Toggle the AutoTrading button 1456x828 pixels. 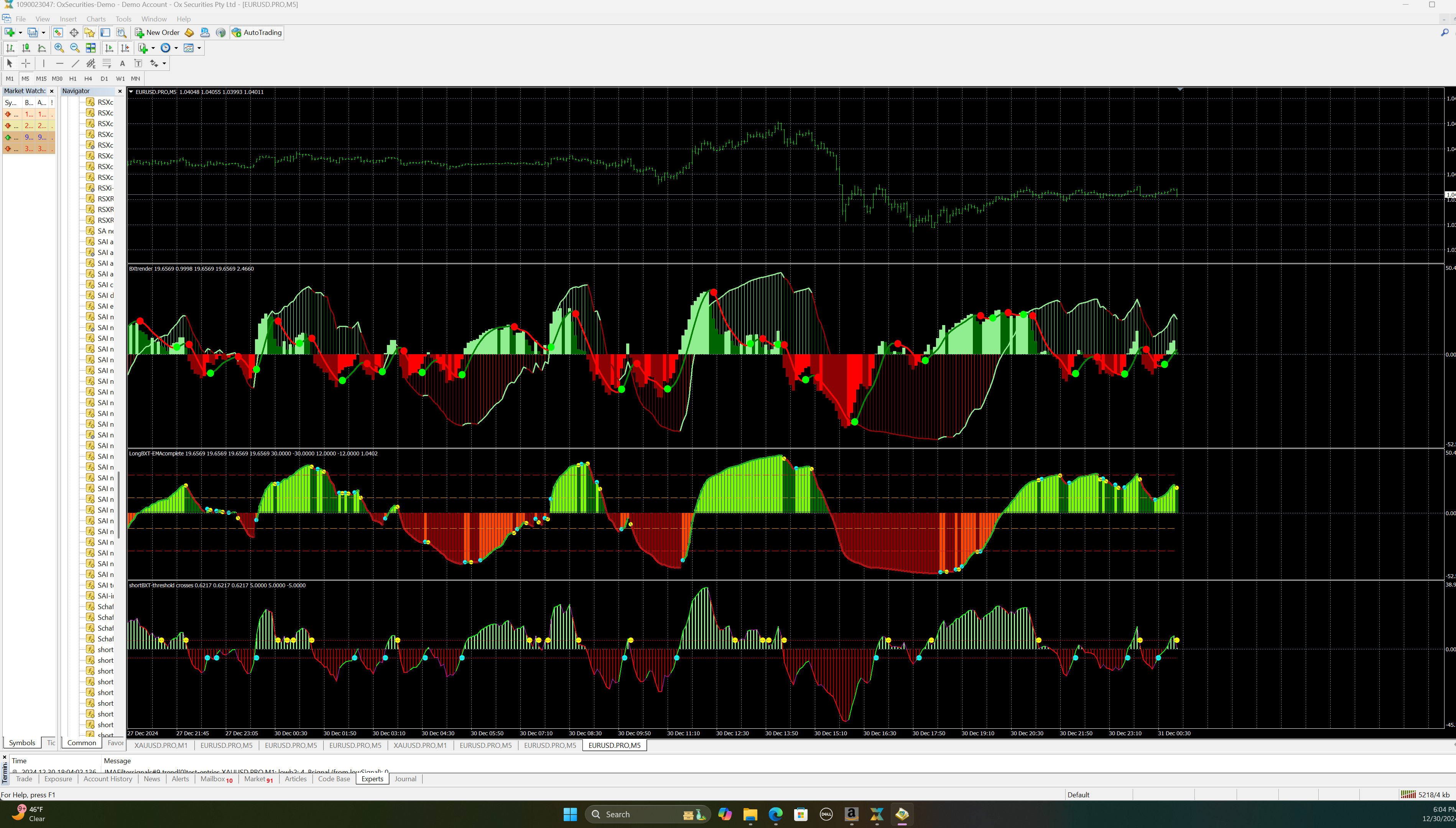point(257,33)
